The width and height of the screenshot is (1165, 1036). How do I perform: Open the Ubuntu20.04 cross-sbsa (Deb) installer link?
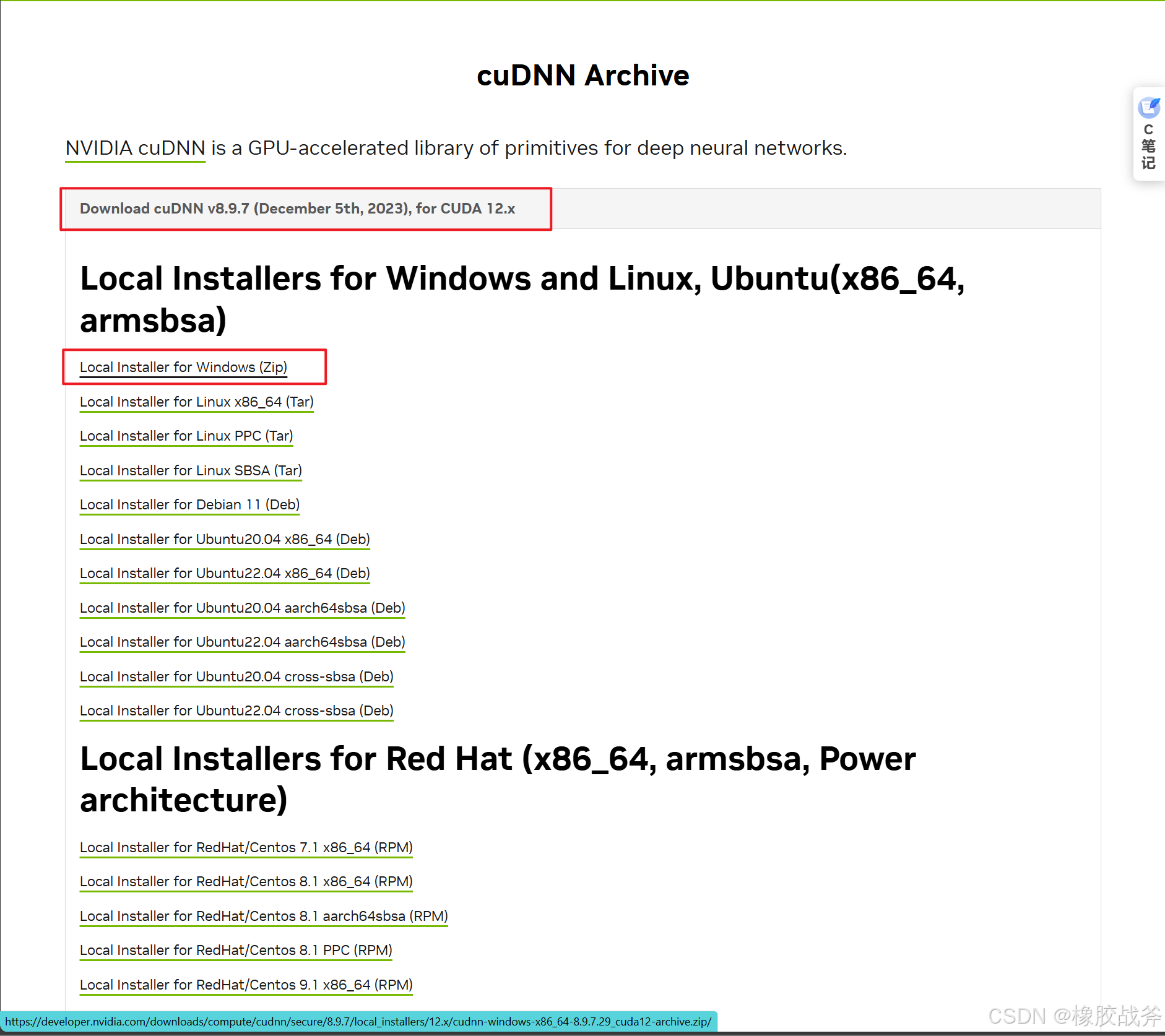point(236,676)
